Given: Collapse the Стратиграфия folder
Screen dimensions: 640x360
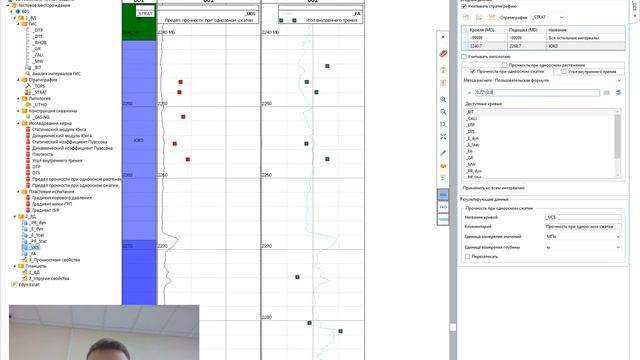Looking at the screenshot, I should click(18, 80).
